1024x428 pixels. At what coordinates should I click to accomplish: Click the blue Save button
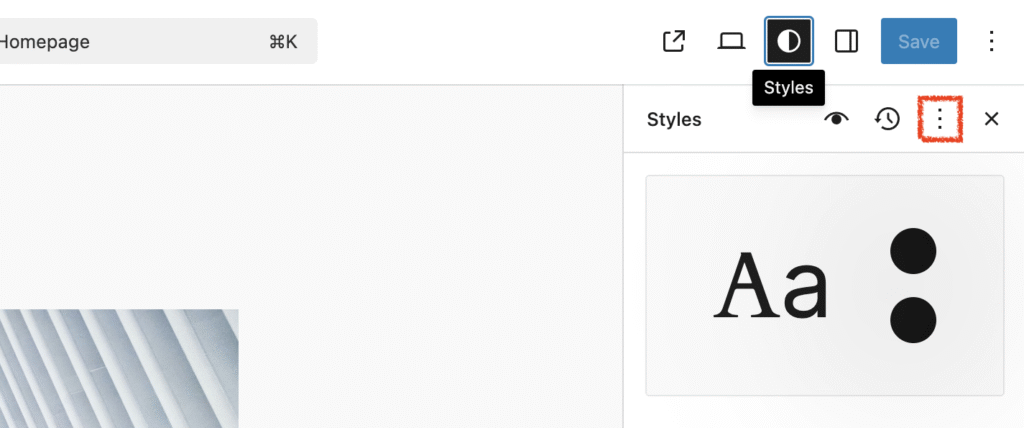click(918, 41)
